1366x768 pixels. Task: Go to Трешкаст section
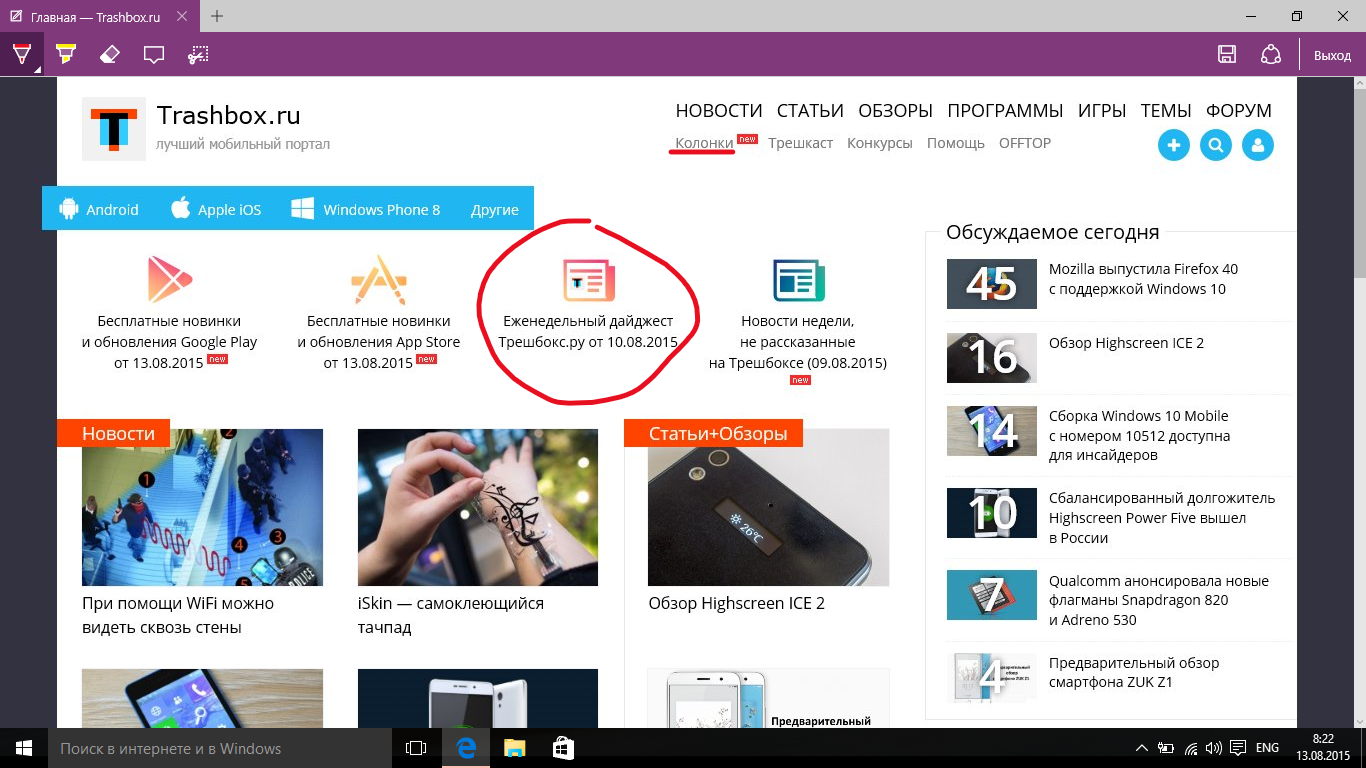[x=800, y=143]
